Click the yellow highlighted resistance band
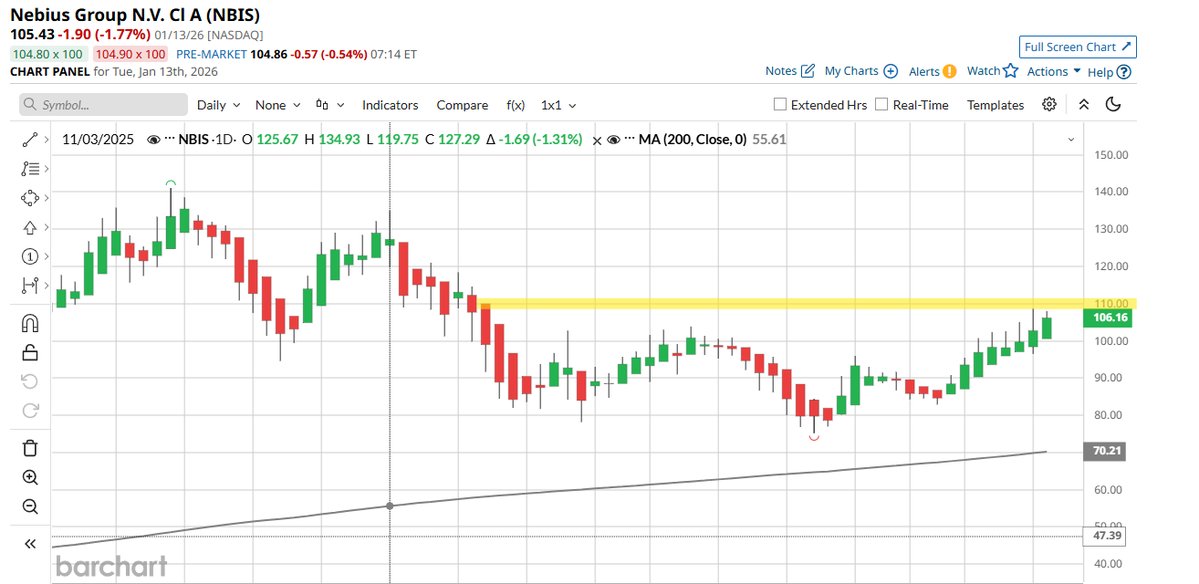1199x584 pixels. coord(806,303)
